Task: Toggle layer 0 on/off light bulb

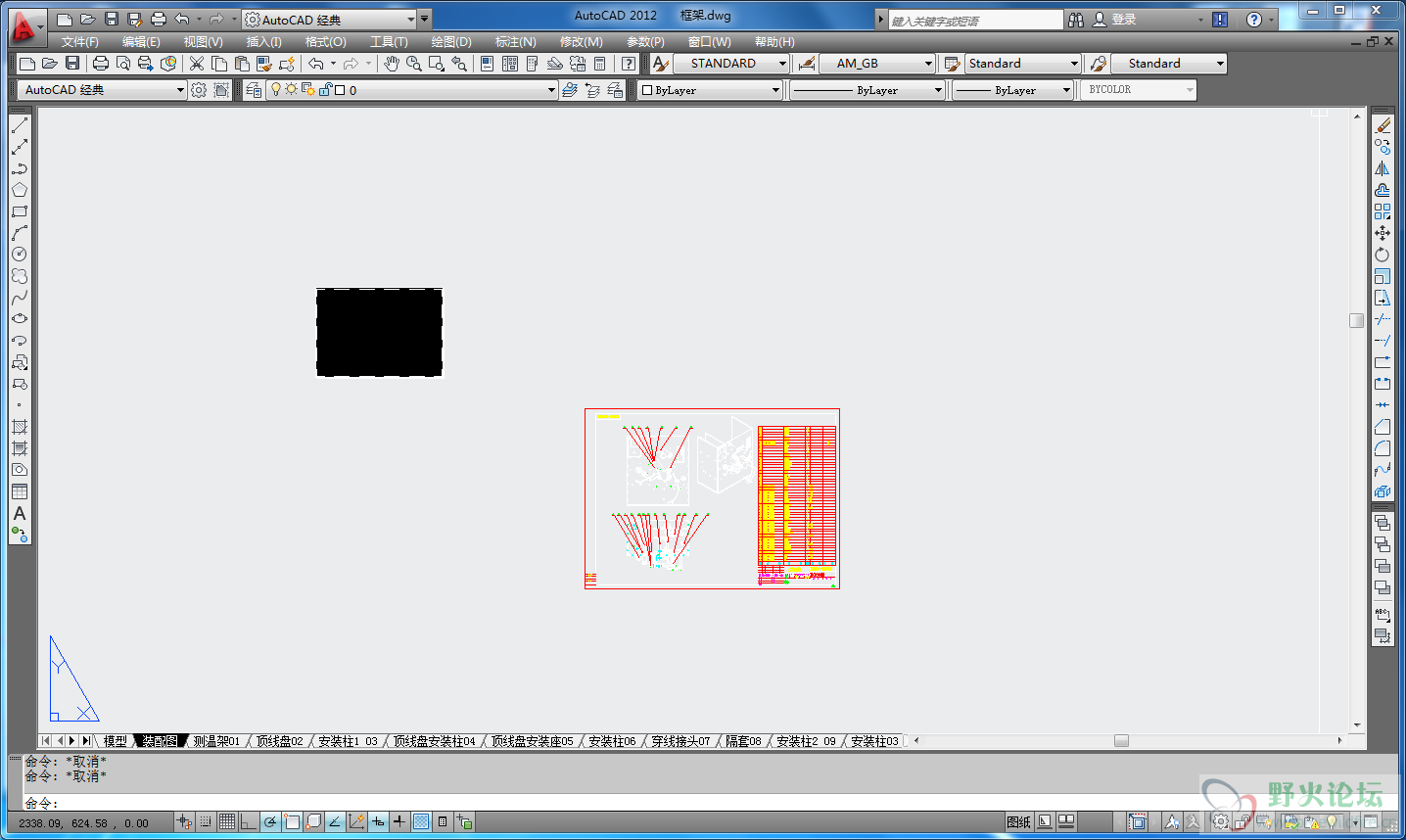Action: (x=276, y=89)
